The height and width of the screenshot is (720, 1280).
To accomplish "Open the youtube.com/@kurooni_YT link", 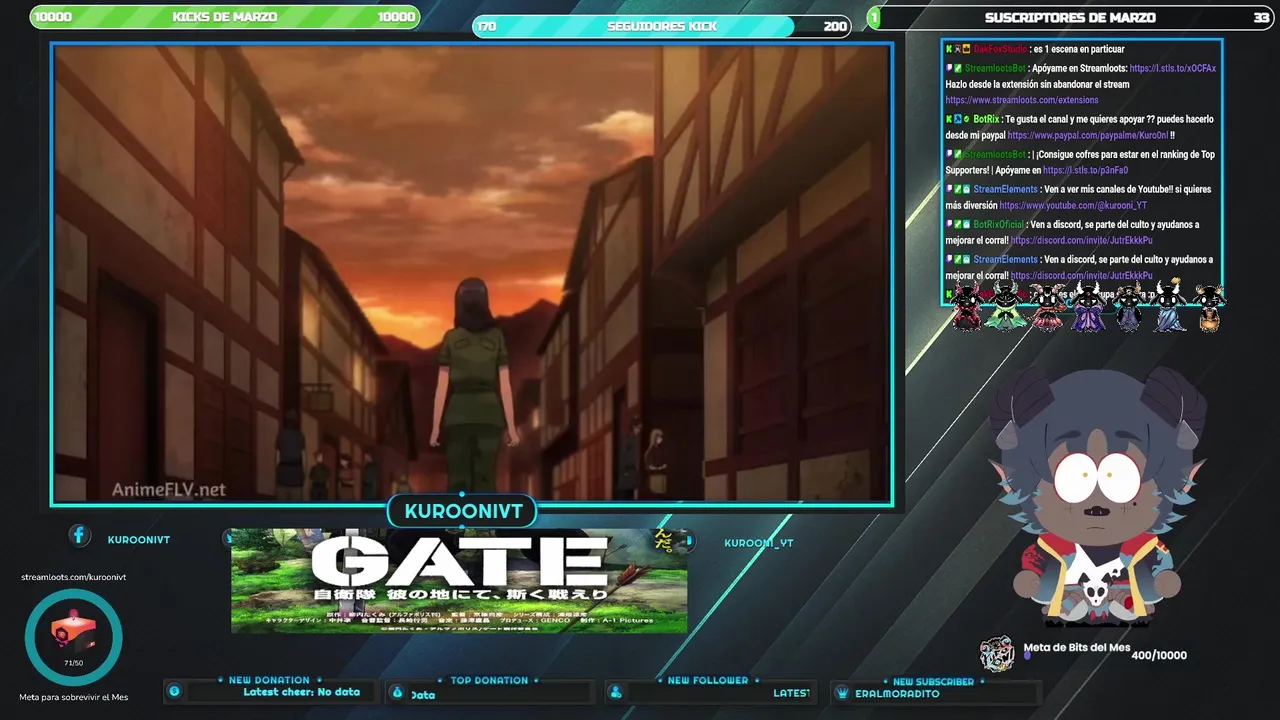I will pos(1073,205).
